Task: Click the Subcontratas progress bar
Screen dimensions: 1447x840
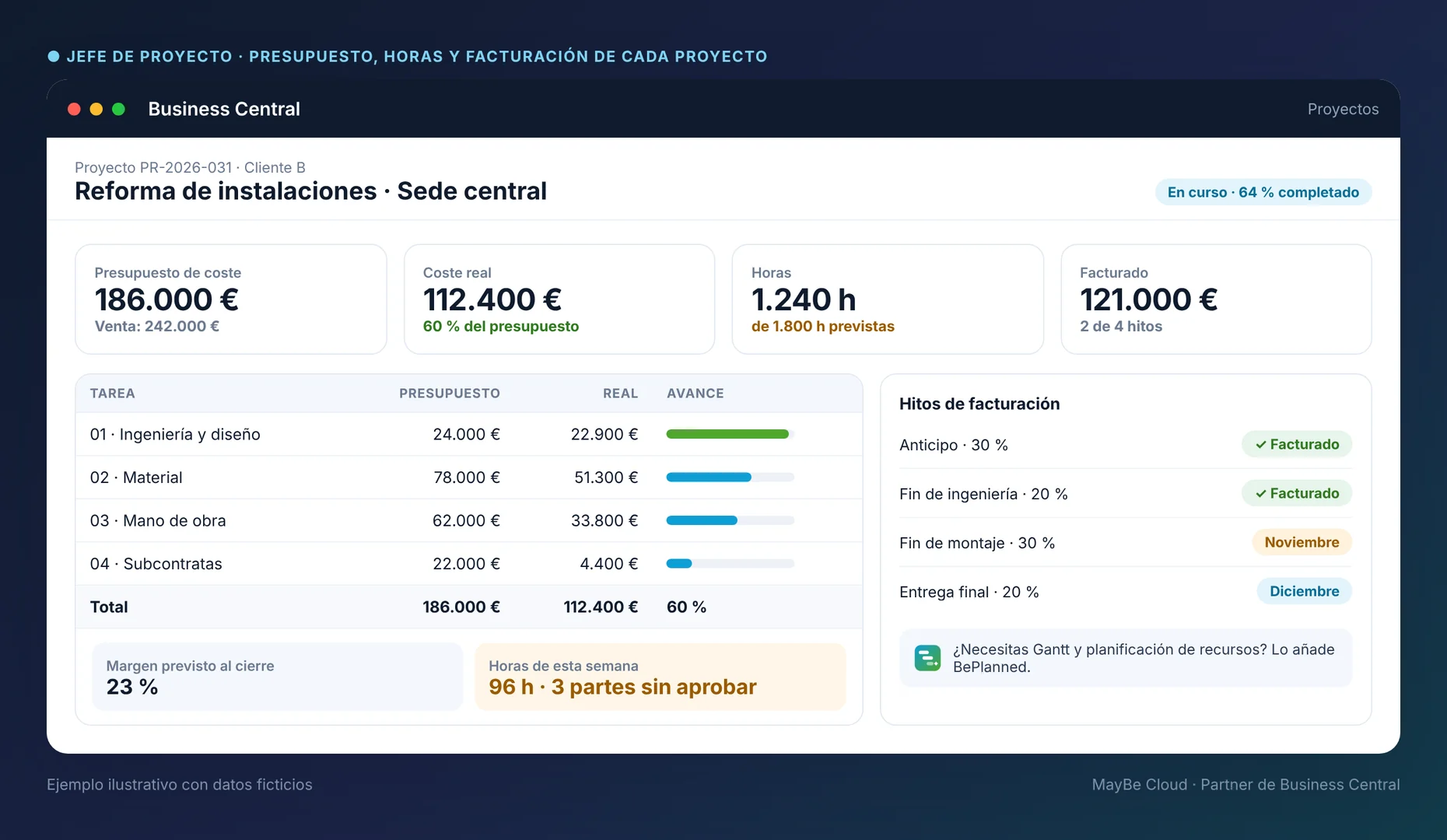Action: coord(730,564)
